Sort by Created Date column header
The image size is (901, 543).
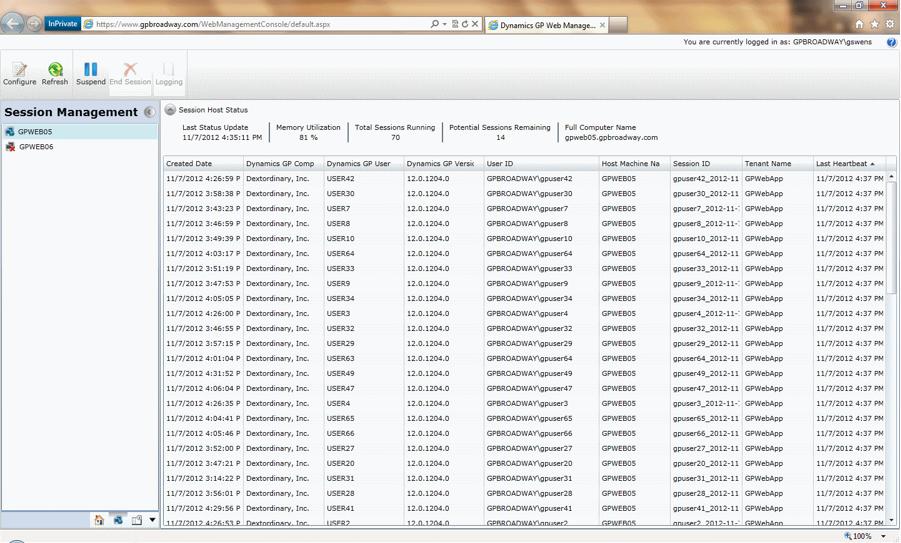click(203, 164)
